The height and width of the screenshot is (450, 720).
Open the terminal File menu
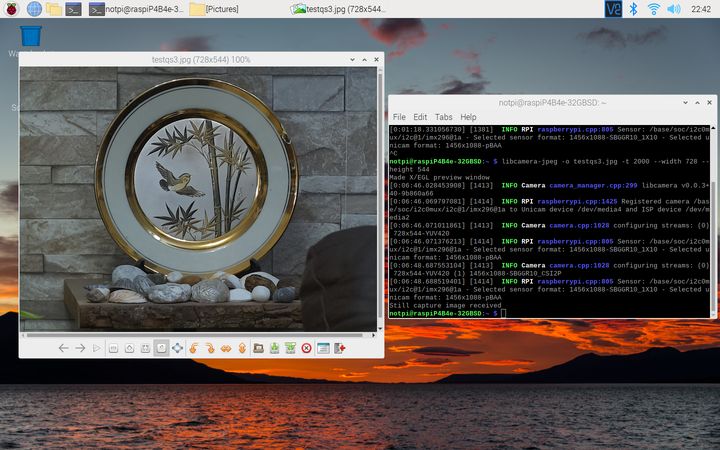click(x=399, y=117)
